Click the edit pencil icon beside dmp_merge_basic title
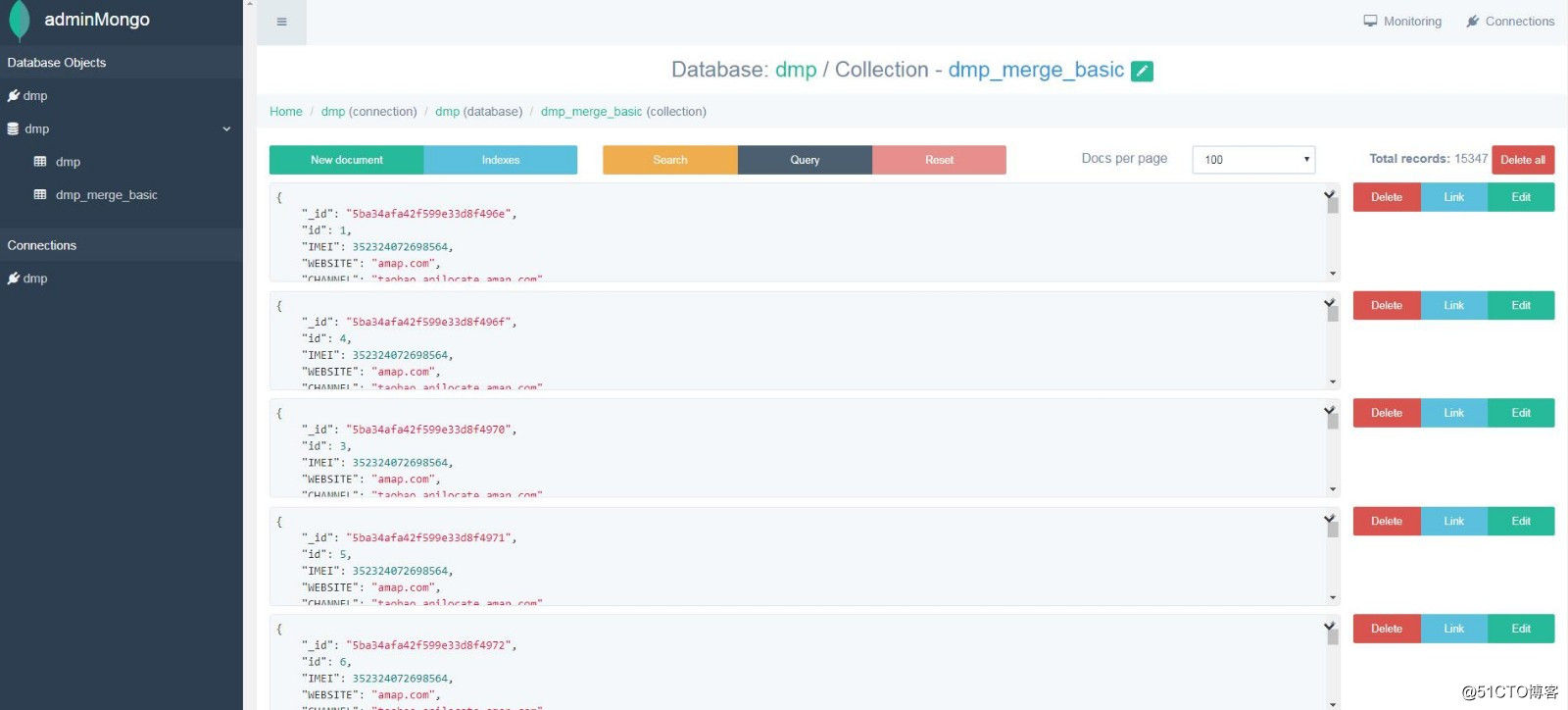The width and height of the screenshot is (1568, 710). click(1142, 71)
